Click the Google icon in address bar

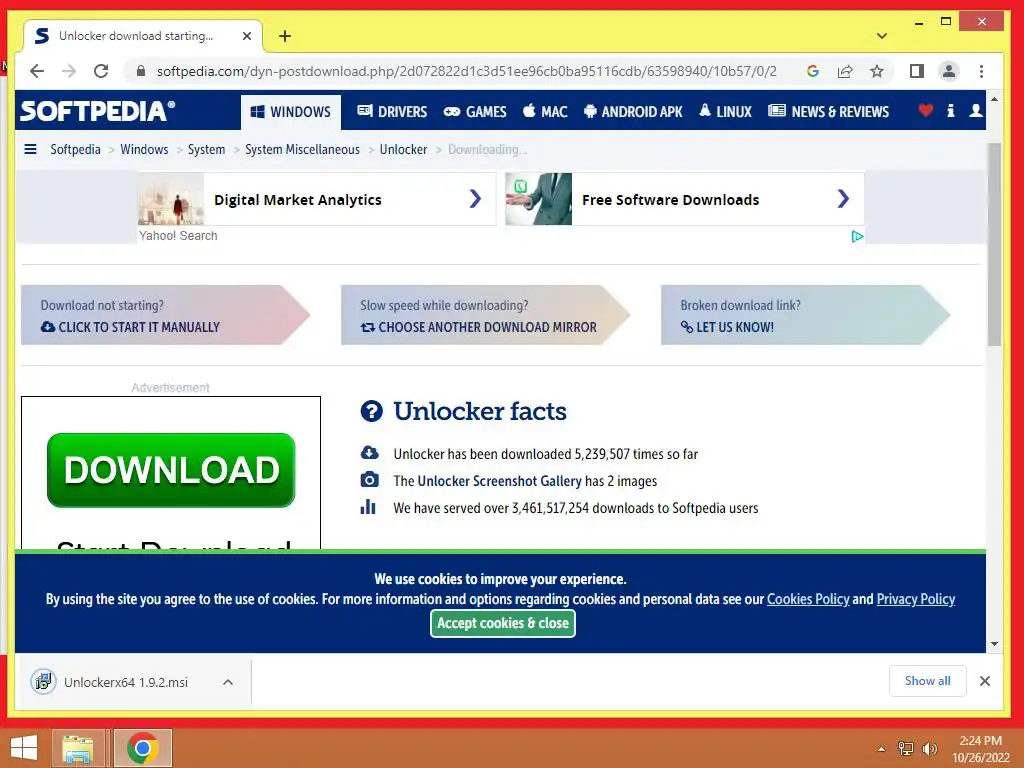[x=813, y=71]
